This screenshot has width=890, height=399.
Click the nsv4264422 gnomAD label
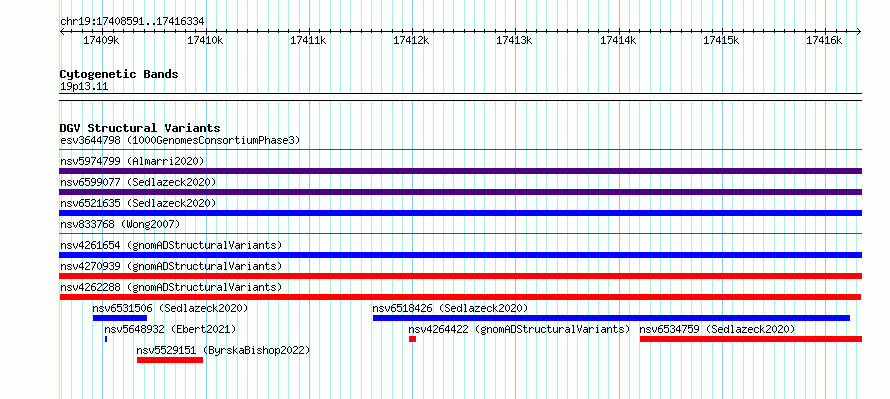click(x=520, y=329)
